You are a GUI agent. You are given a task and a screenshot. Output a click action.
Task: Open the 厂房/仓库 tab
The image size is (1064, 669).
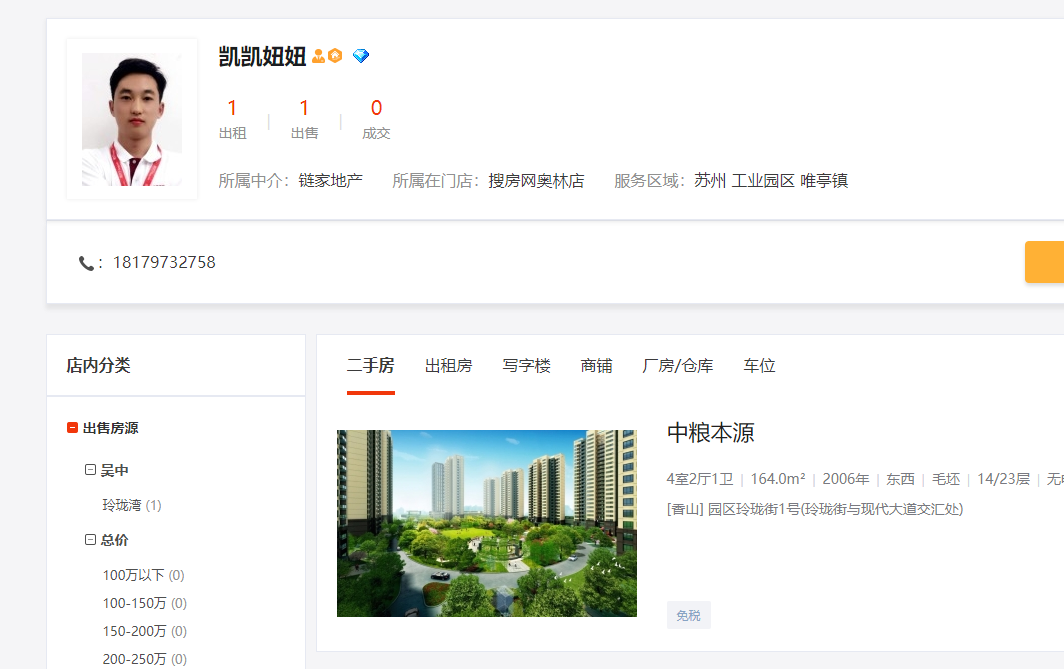click(677, 366)
